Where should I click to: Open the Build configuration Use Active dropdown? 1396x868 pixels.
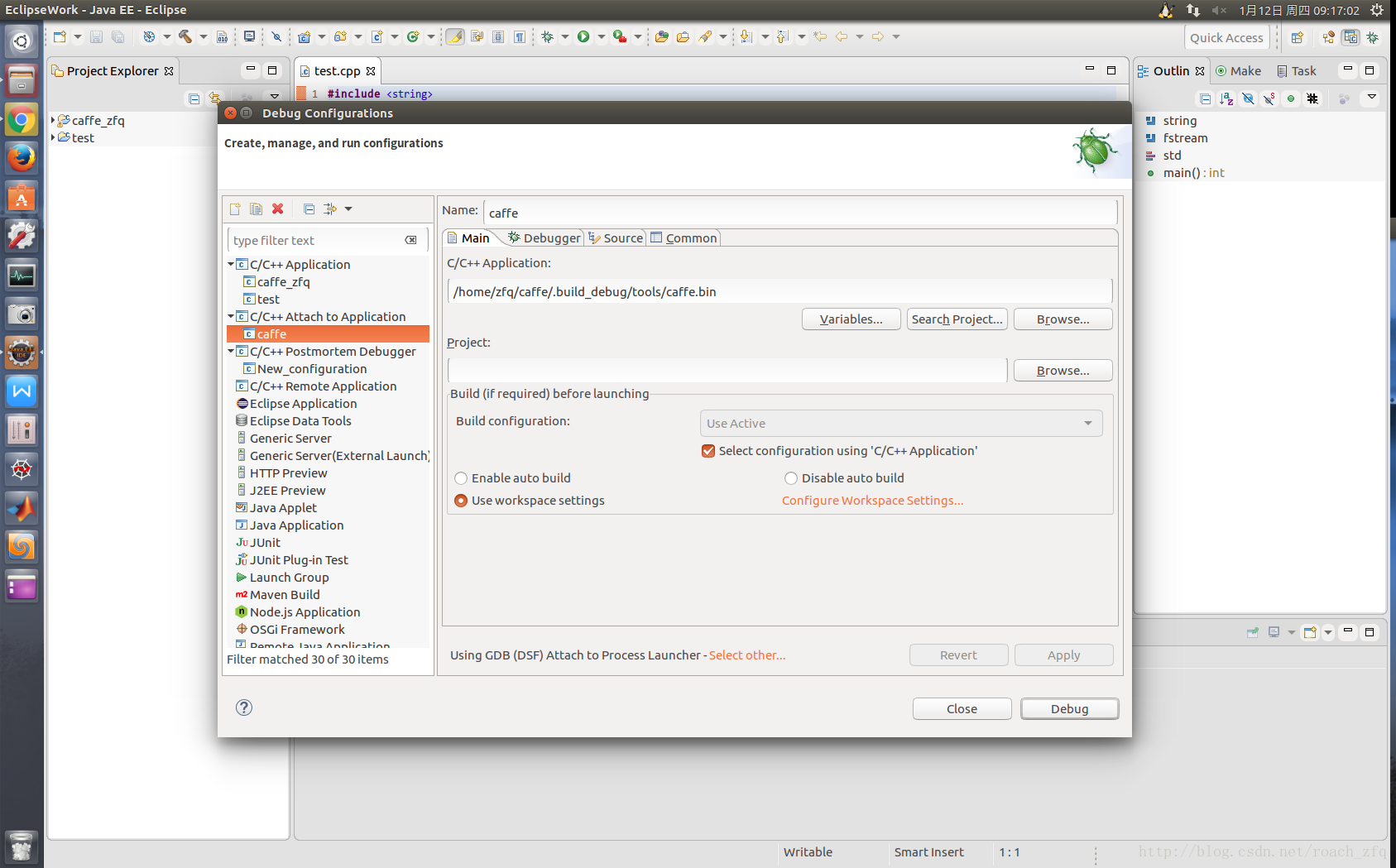coord(901,424)
